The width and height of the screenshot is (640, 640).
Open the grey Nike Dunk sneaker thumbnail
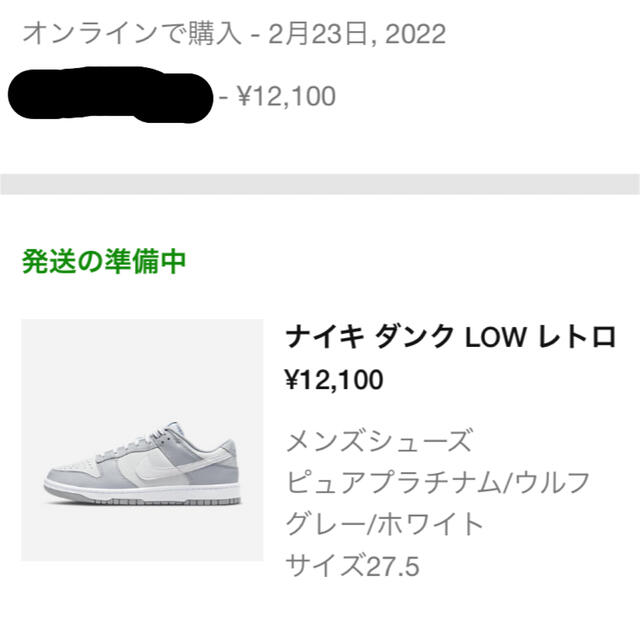pyautogui.click(x=142, y=440)
